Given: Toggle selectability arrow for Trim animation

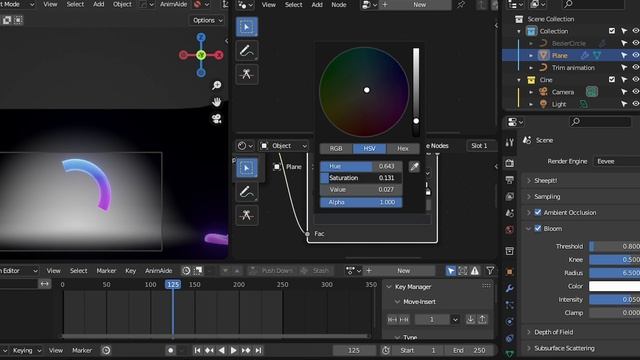Looking at the screenshot, I should pyautogui.click(x=624, y=67).
